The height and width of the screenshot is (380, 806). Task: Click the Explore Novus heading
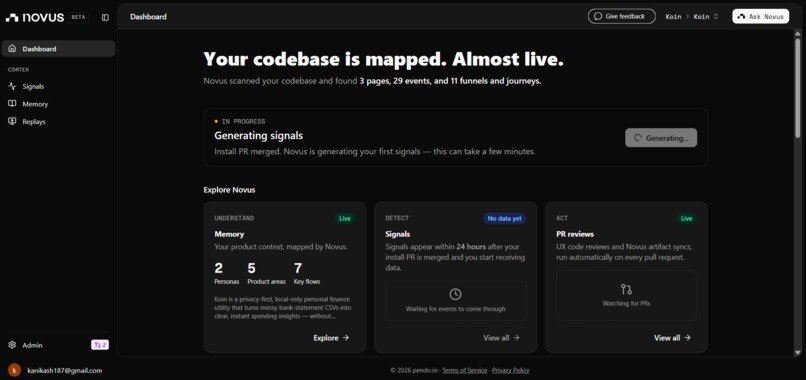point(229,190)
